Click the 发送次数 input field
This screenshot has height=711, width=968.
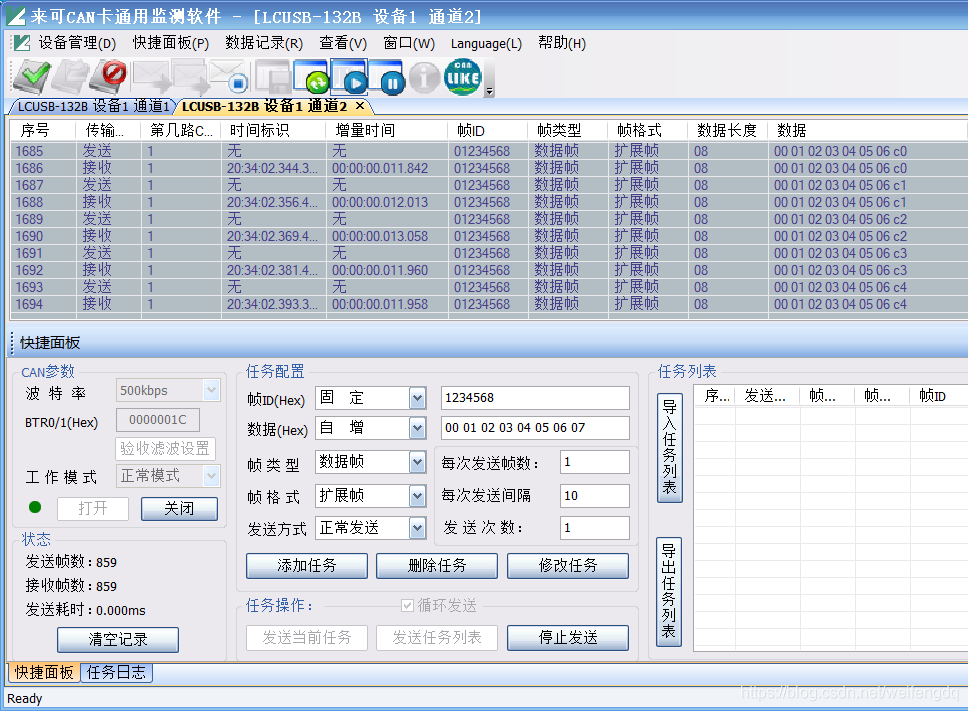click(x=595, y=528)
